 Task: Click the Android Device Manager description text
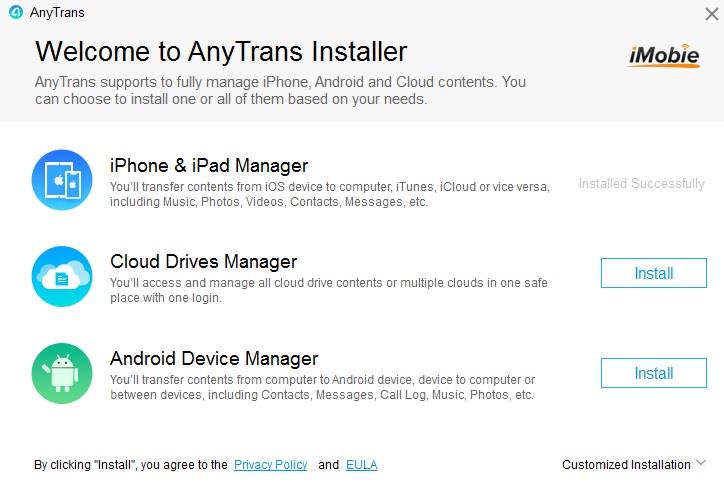[322, 387]
